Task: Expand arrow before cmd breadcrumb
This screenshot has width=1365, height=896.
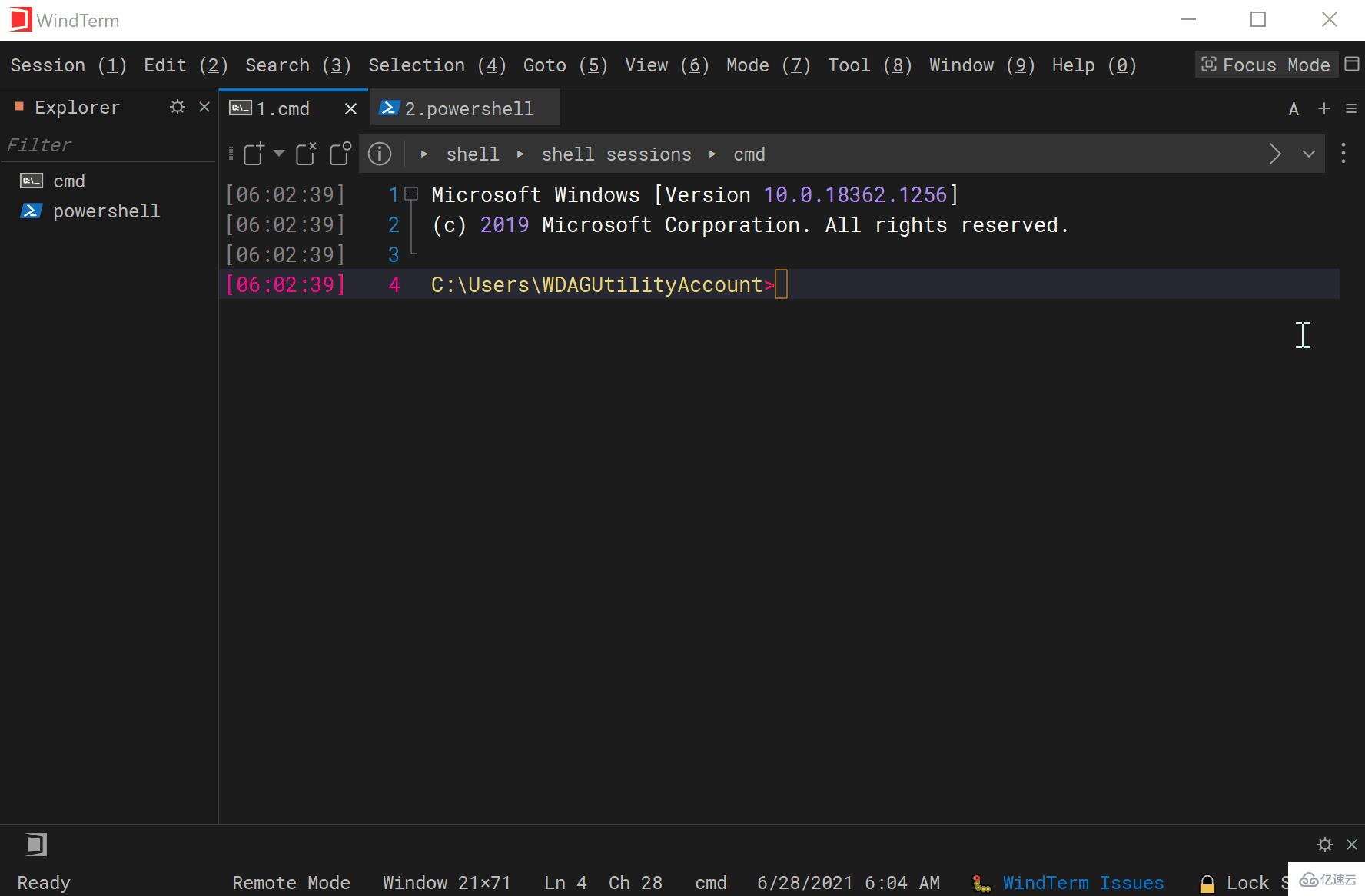Action: 712,154
